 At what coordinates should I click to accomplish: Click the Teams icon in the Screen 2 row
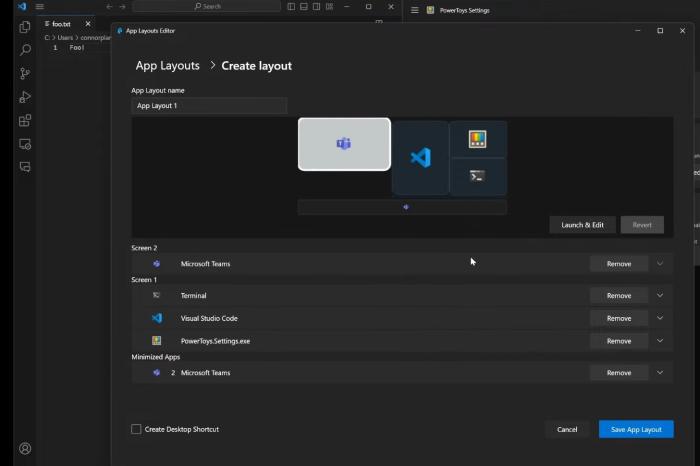156,264
